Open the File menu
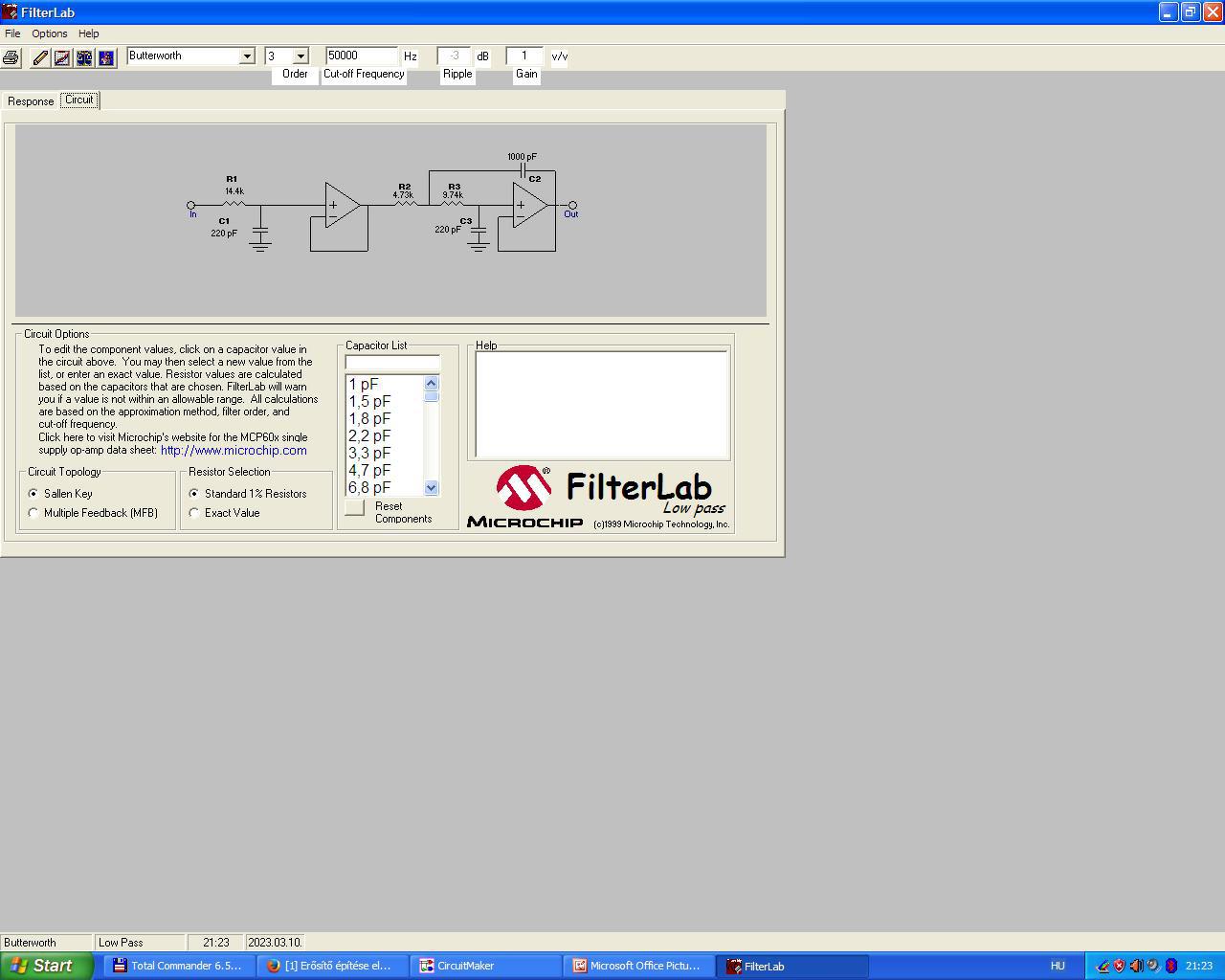 (x=12, y=33)
